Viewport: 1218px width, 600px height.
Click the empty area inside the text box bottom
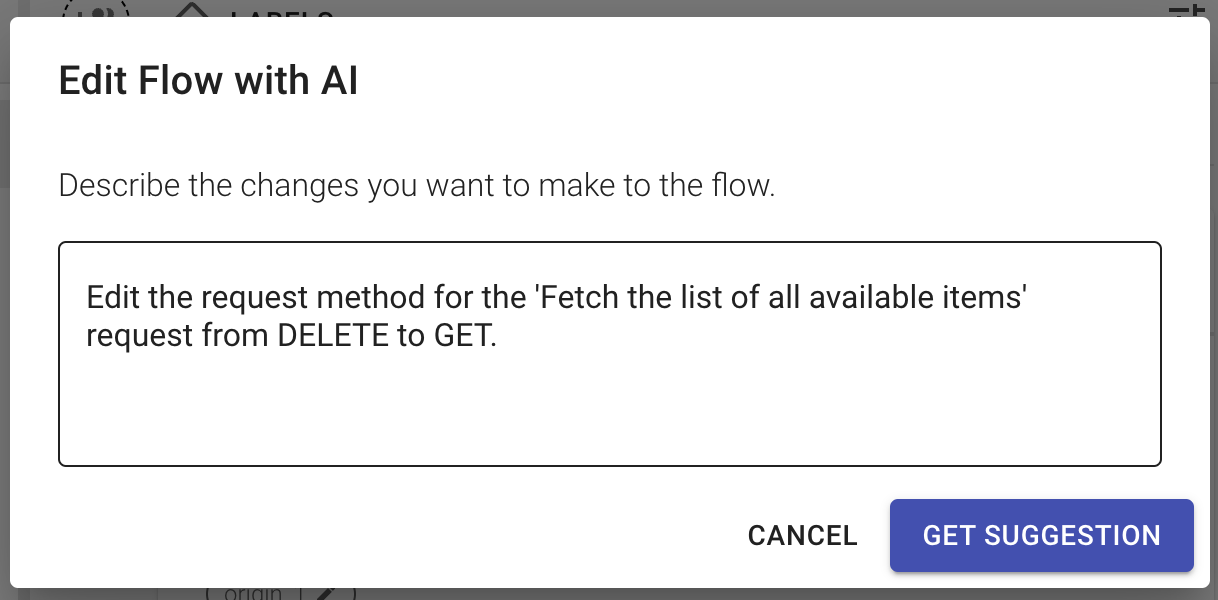tap(609, 420)
